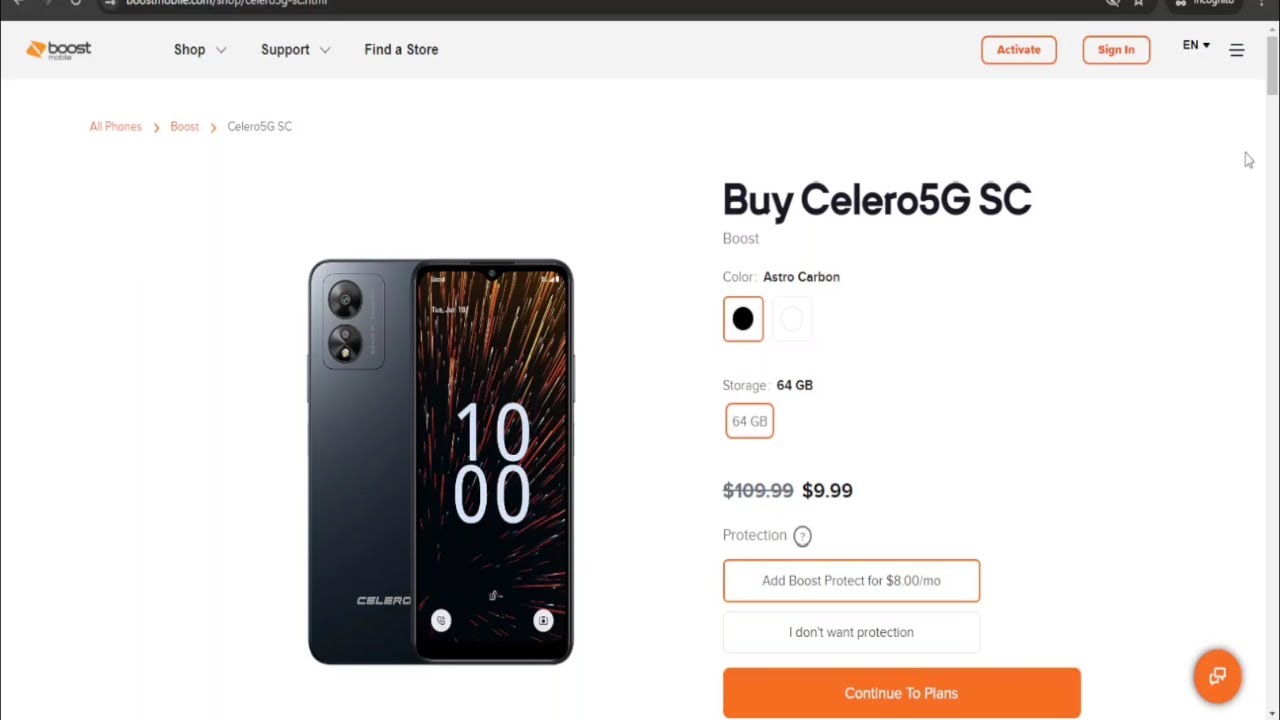The height and width of the screenshot is (720, 1280).
Task: Select Add Boost Protect for $8.00/mo option
Action: [x=851, y=581]
